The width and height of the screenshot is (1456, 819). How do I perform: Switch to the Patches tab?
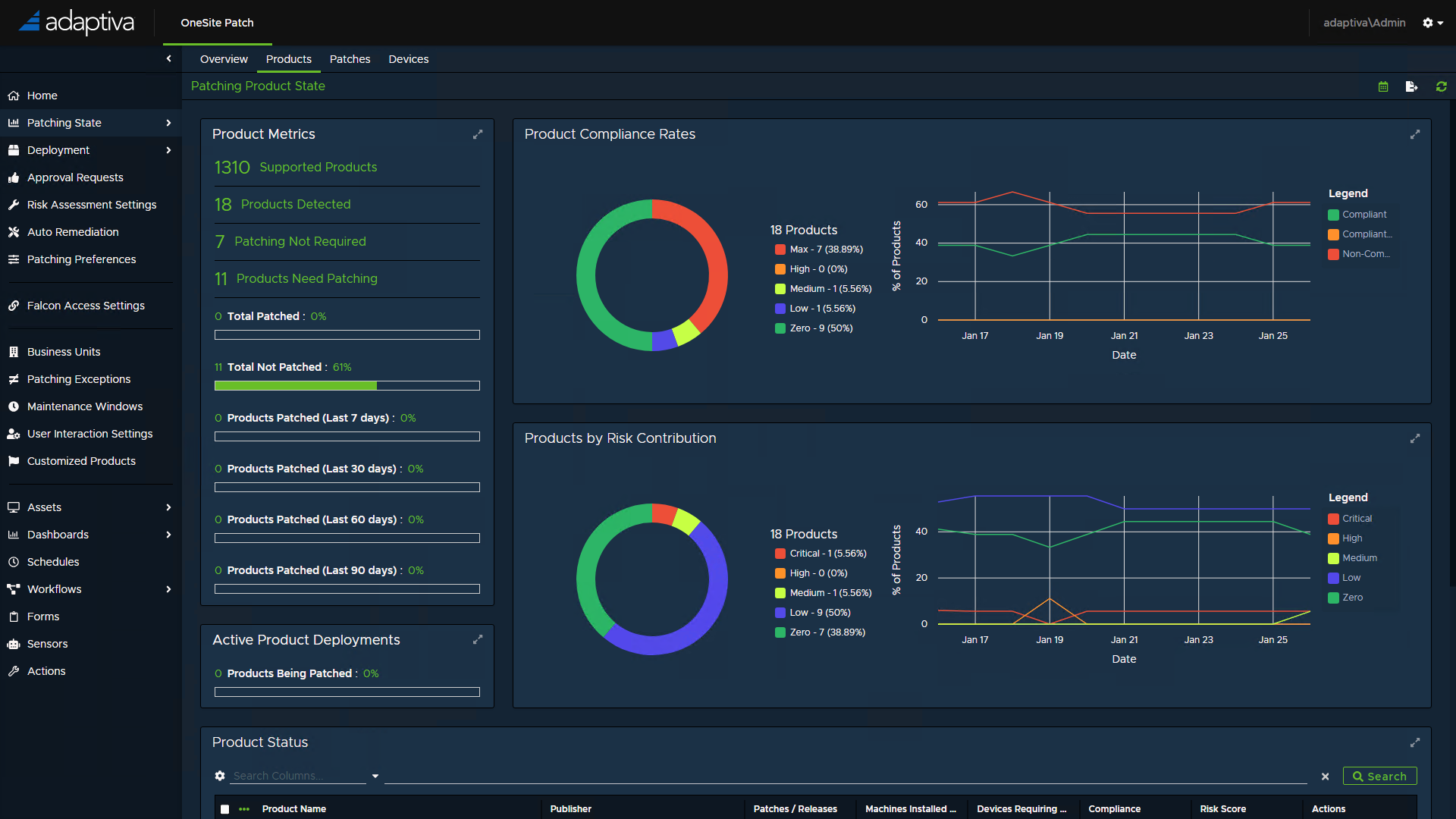(x=350, y=59)
